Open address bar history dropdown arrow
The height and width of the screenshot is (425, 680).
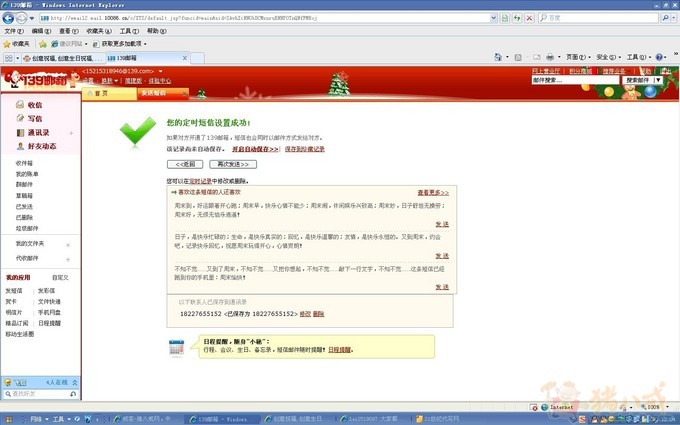coord(493,18)
